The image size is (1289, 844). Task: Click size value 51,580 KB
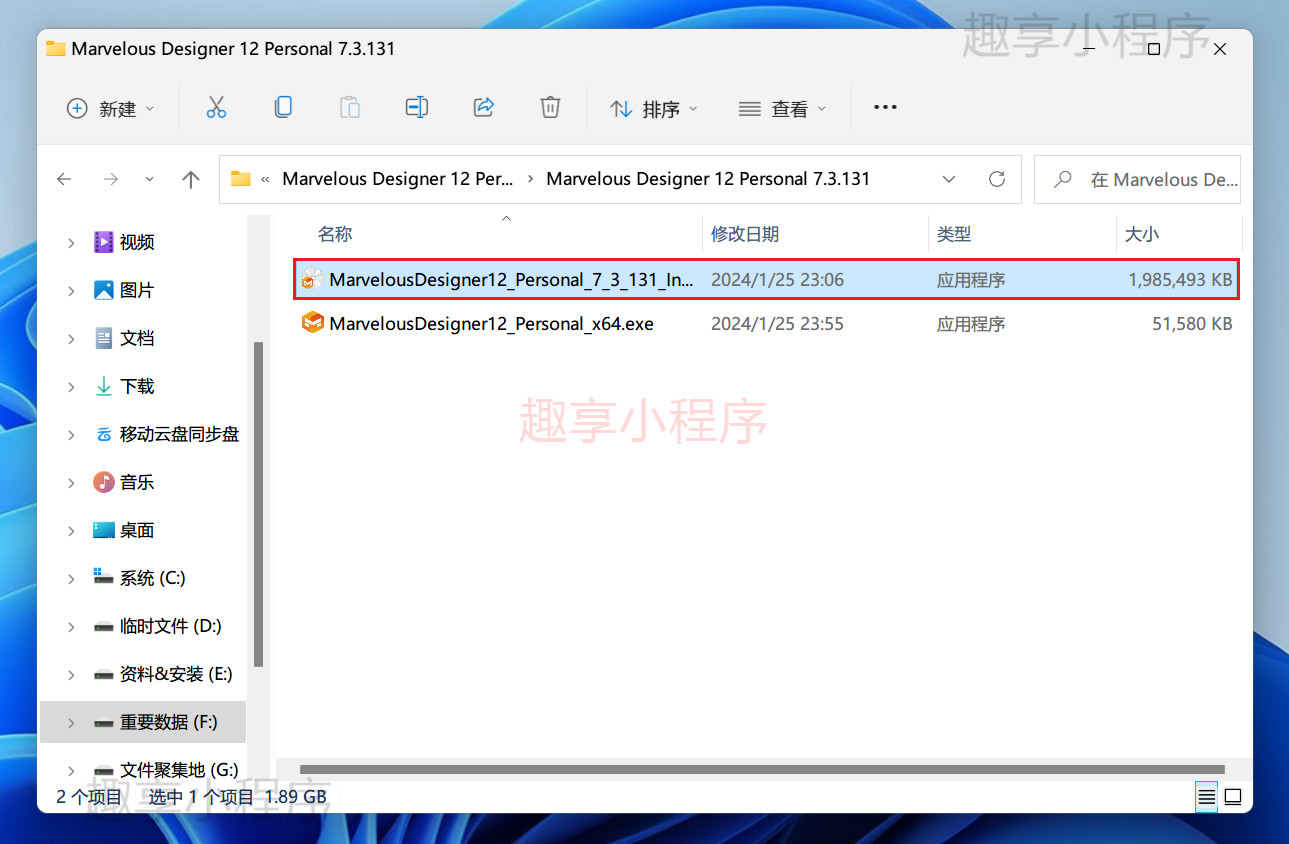tap(1192, 324)
